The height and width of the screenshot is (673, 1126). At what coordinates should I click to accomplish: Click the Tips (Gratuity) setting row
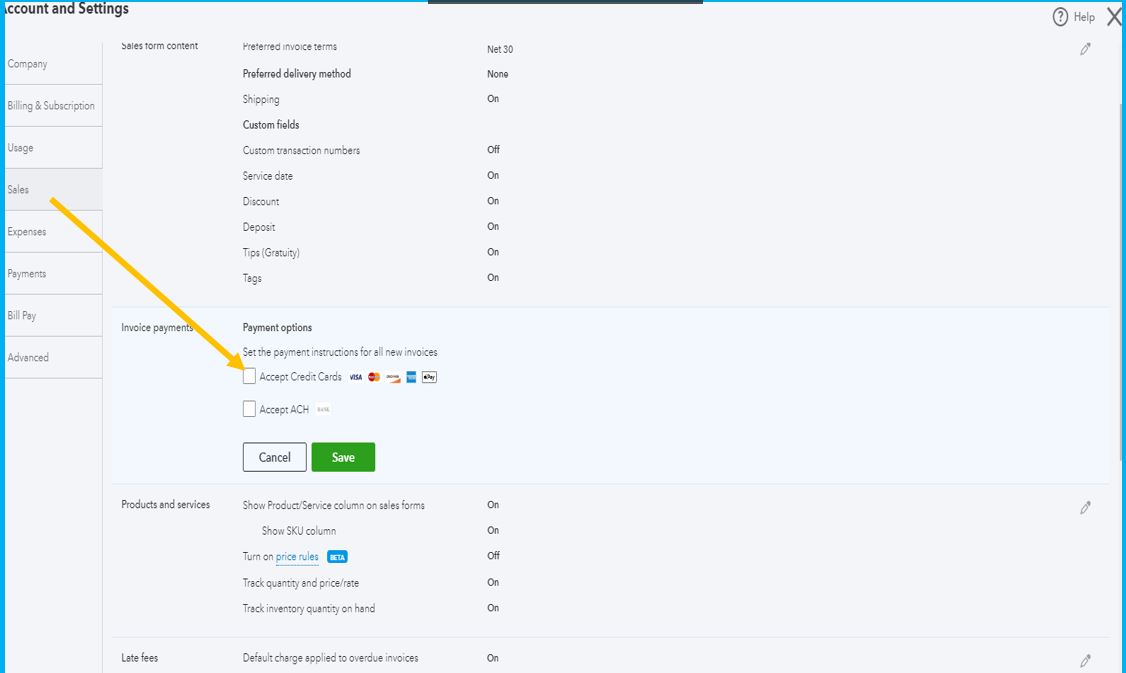pyautogui.click(x=271, y=253)
